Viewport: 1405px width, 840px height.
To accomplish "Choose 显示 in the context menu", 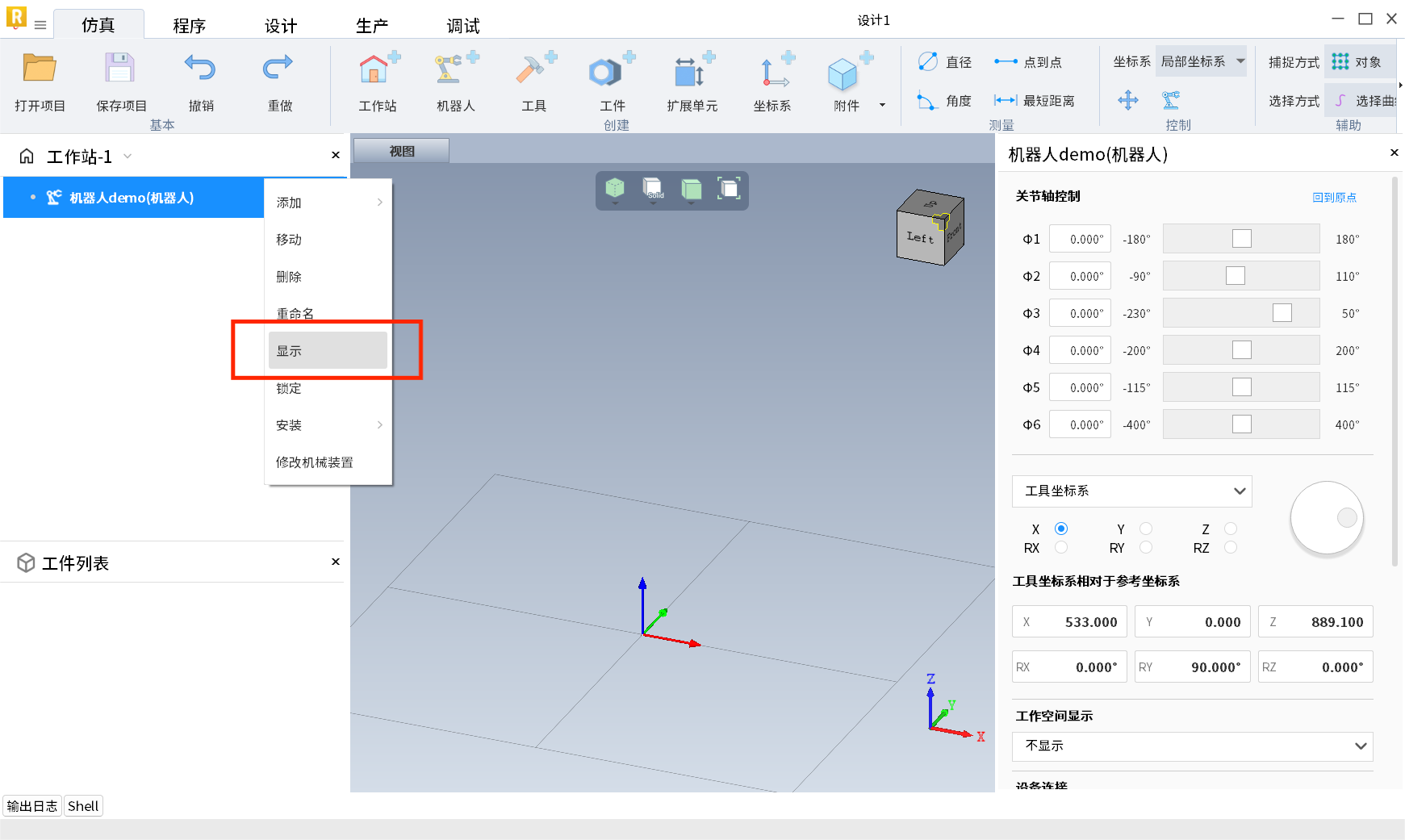I will tap(327, 351).
